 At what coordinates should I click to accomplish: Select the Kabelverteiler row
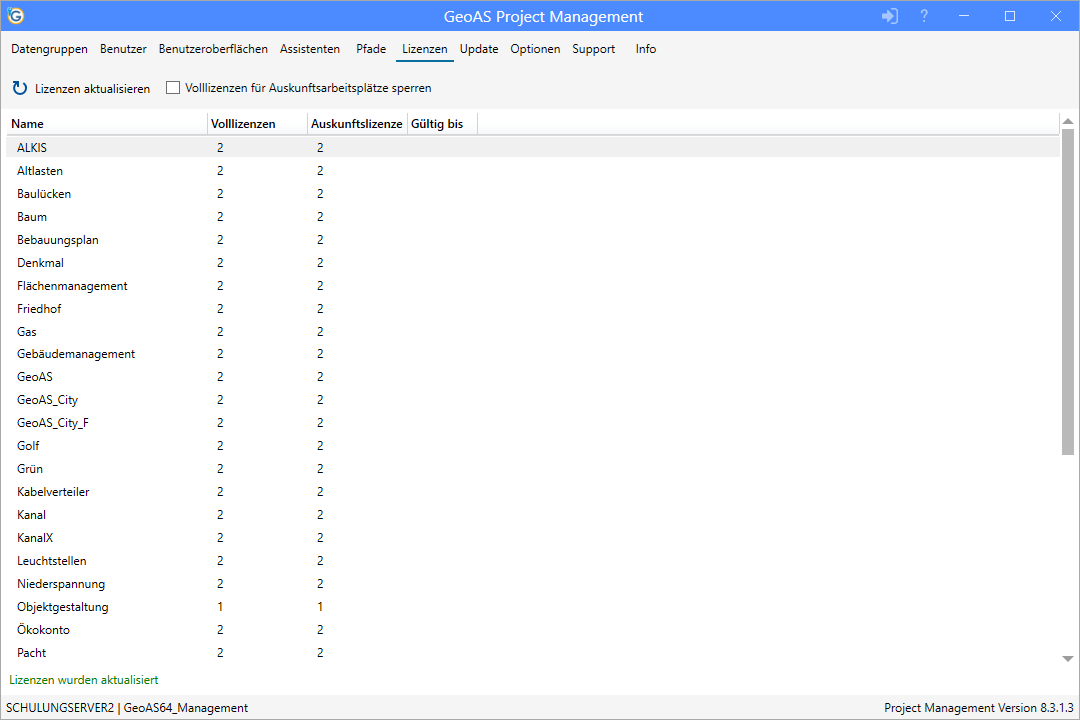point(533,492)
